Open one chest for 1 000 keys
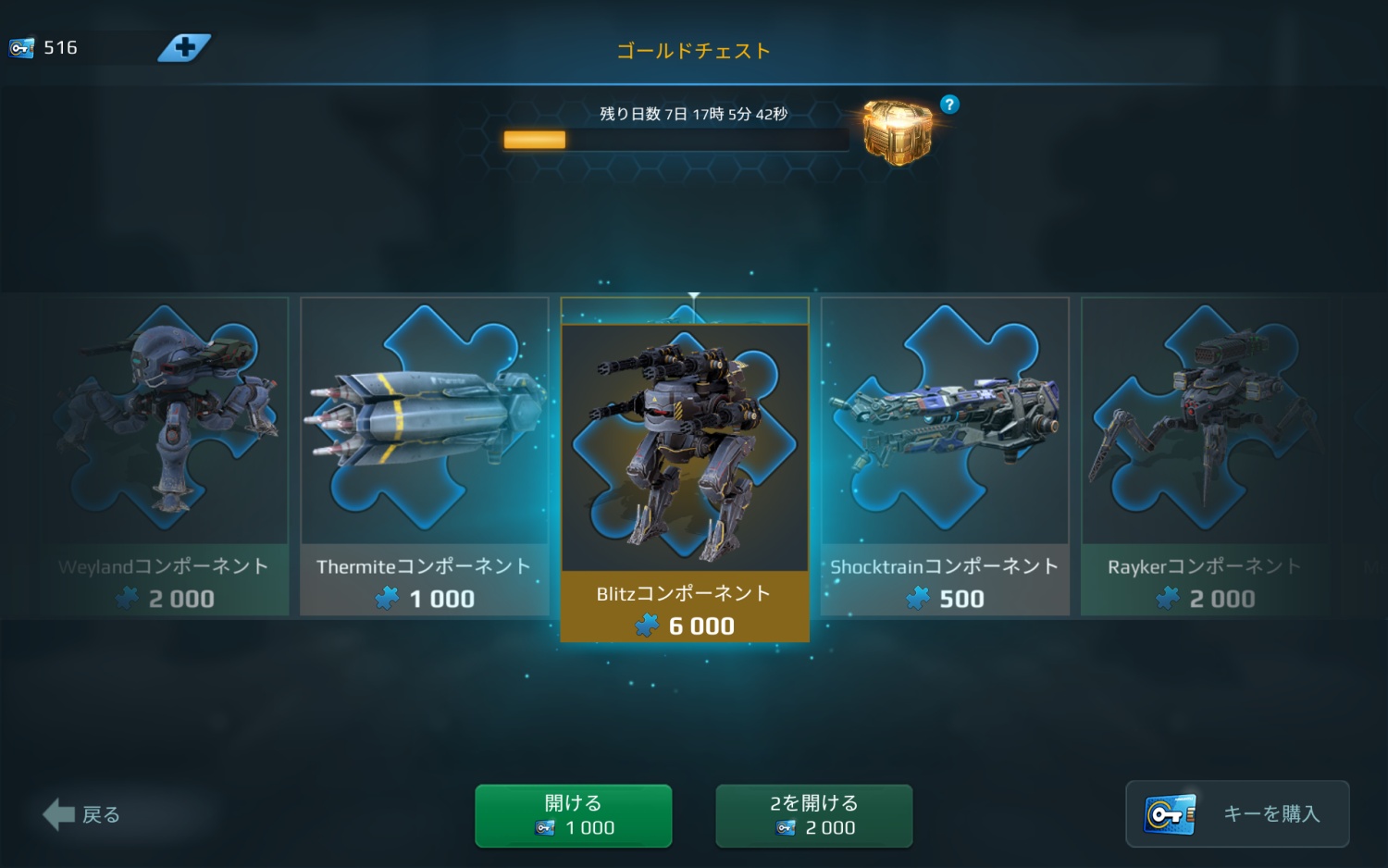Screen dimensions: 1388x868 574,815
